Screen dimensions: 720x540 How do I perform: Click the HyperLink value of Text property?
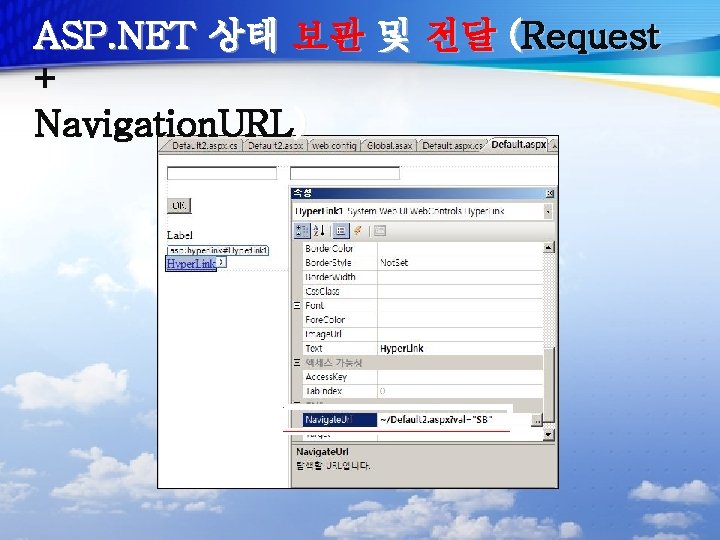pyautogui.click(x=402, y=349)
